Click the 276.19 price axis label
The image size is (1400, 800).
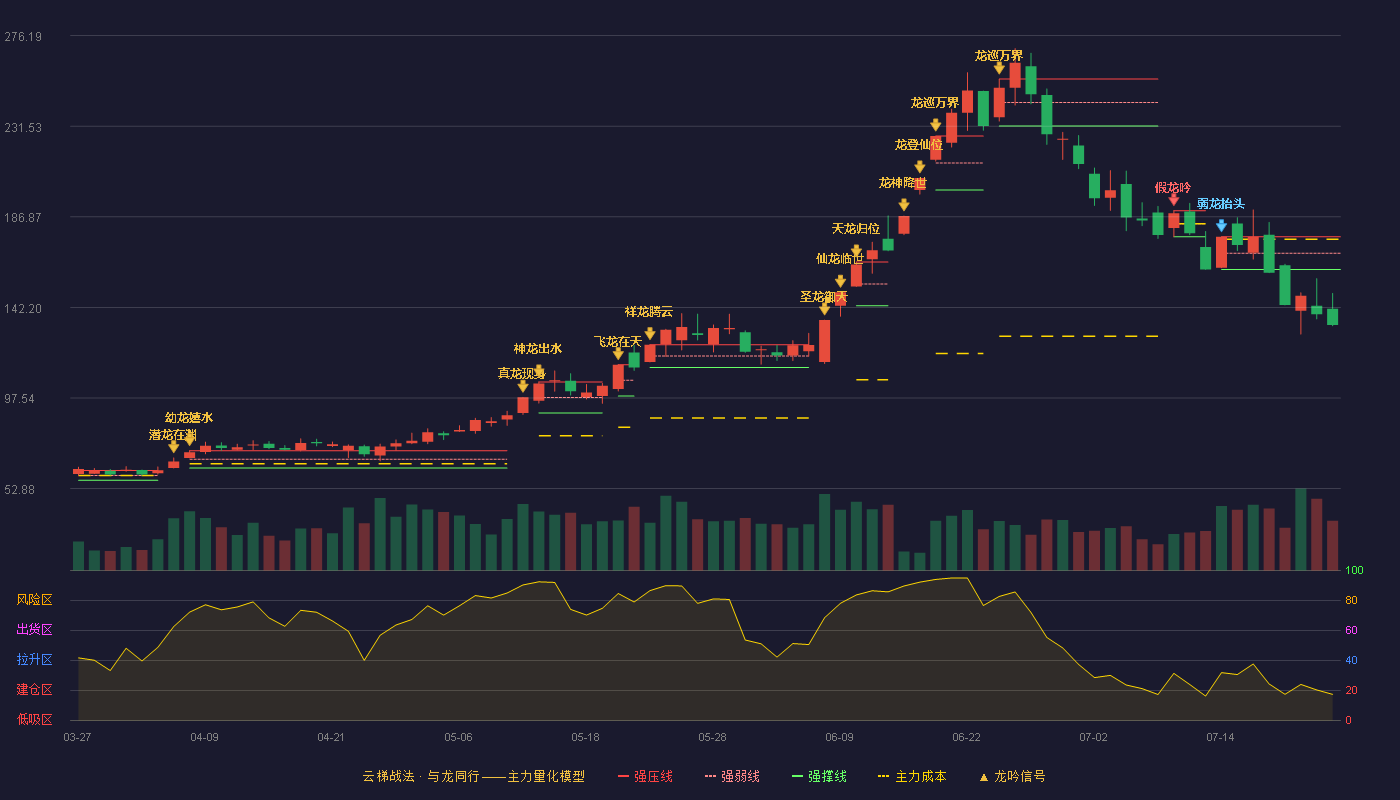[x=23, y=37]
